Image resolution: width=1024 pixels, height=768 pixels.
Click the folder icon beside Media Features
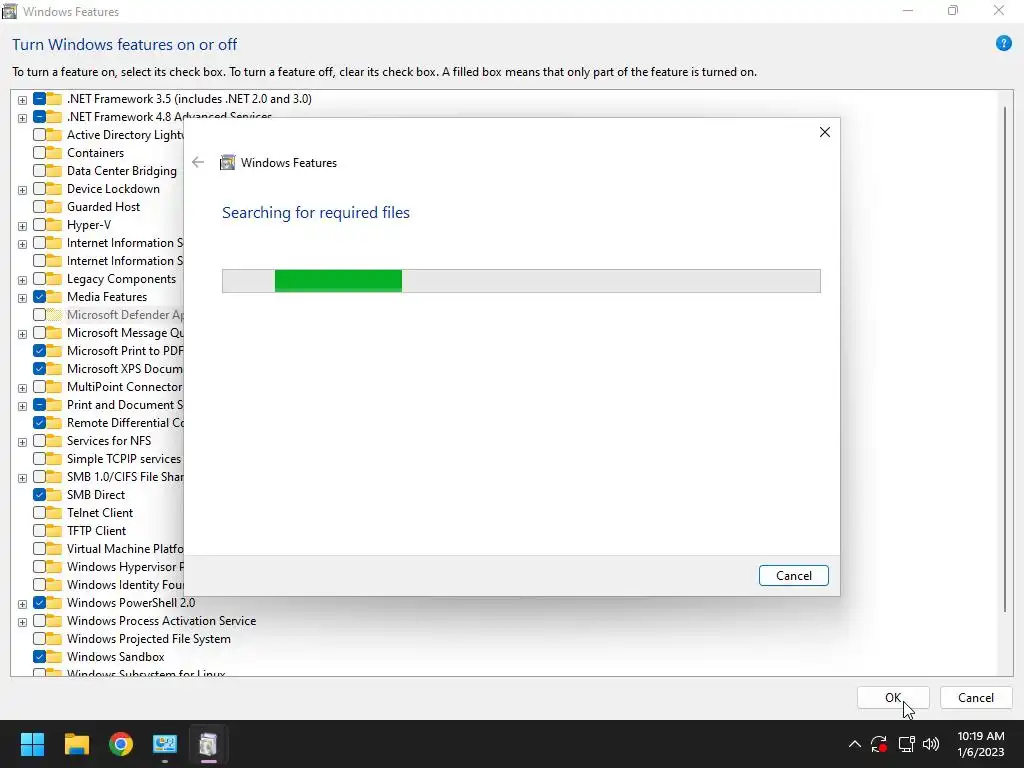(x=54, y=297)
